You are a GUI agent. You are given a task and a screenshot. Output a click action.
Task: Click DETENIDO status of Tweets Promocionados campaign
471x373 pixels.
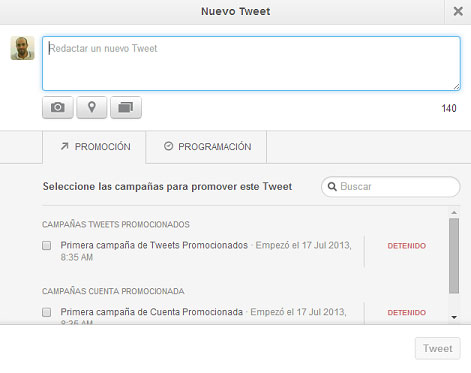tap(407, 246)
